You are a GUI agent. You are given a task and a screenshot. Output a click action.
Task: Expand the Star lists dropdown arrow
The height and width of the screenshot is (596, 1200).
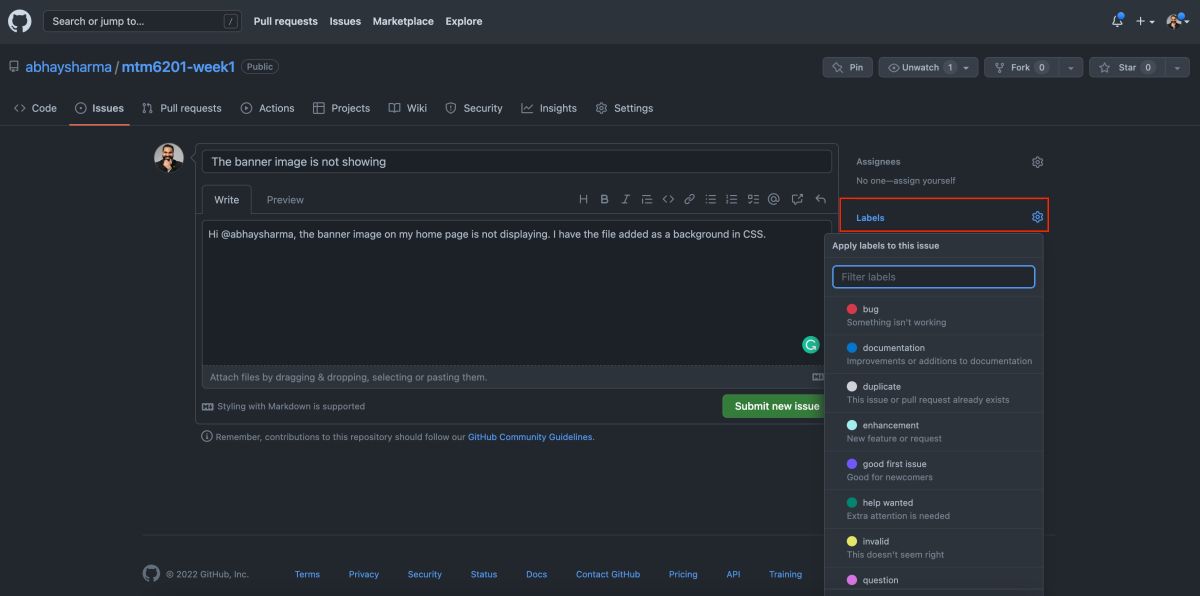tap(1176, 67)
